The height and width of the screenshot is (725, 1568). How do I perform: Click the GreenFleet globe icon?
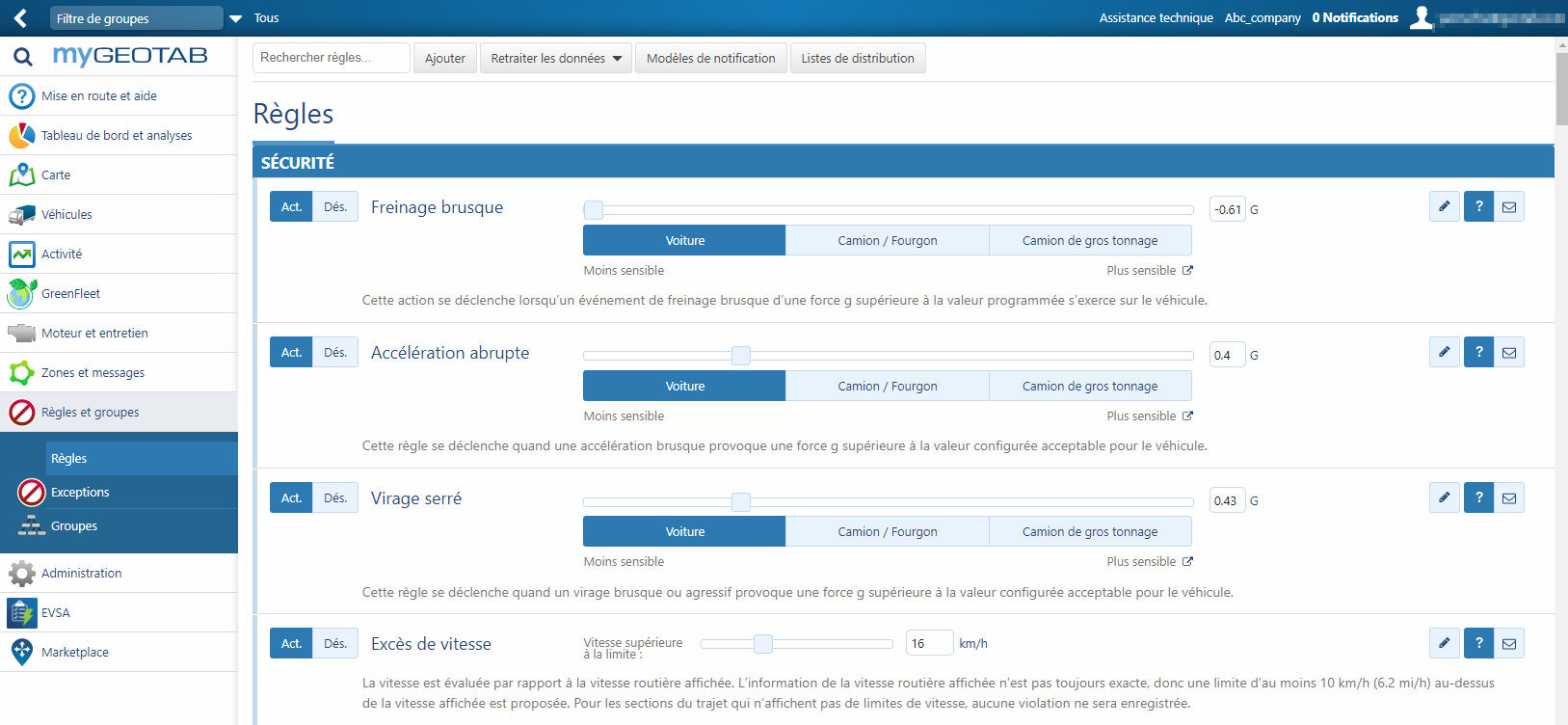point(21,293)
